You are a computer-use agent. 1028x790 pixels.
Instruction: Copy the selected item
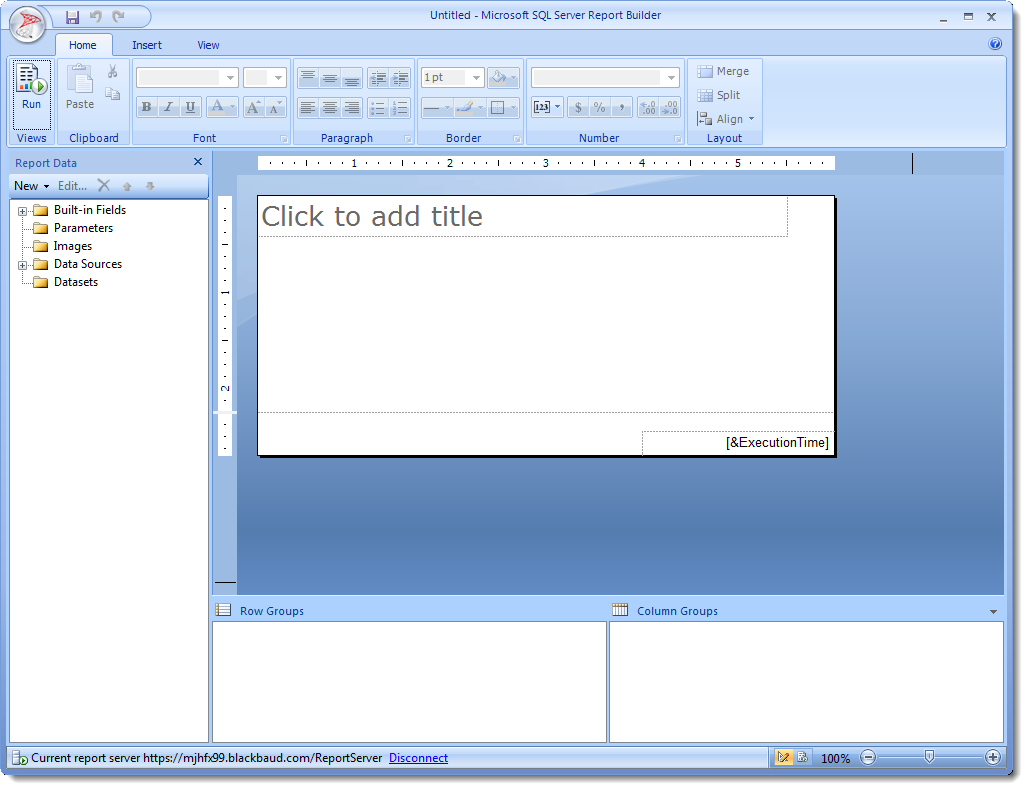pos(113,94)
